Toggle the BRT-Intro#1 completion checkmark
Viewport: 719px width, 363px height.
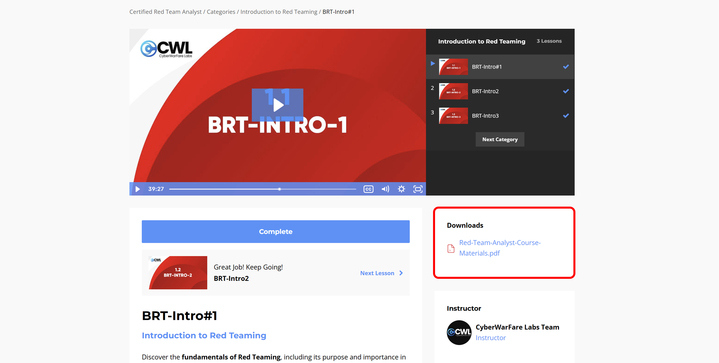[x=566, y=66]
